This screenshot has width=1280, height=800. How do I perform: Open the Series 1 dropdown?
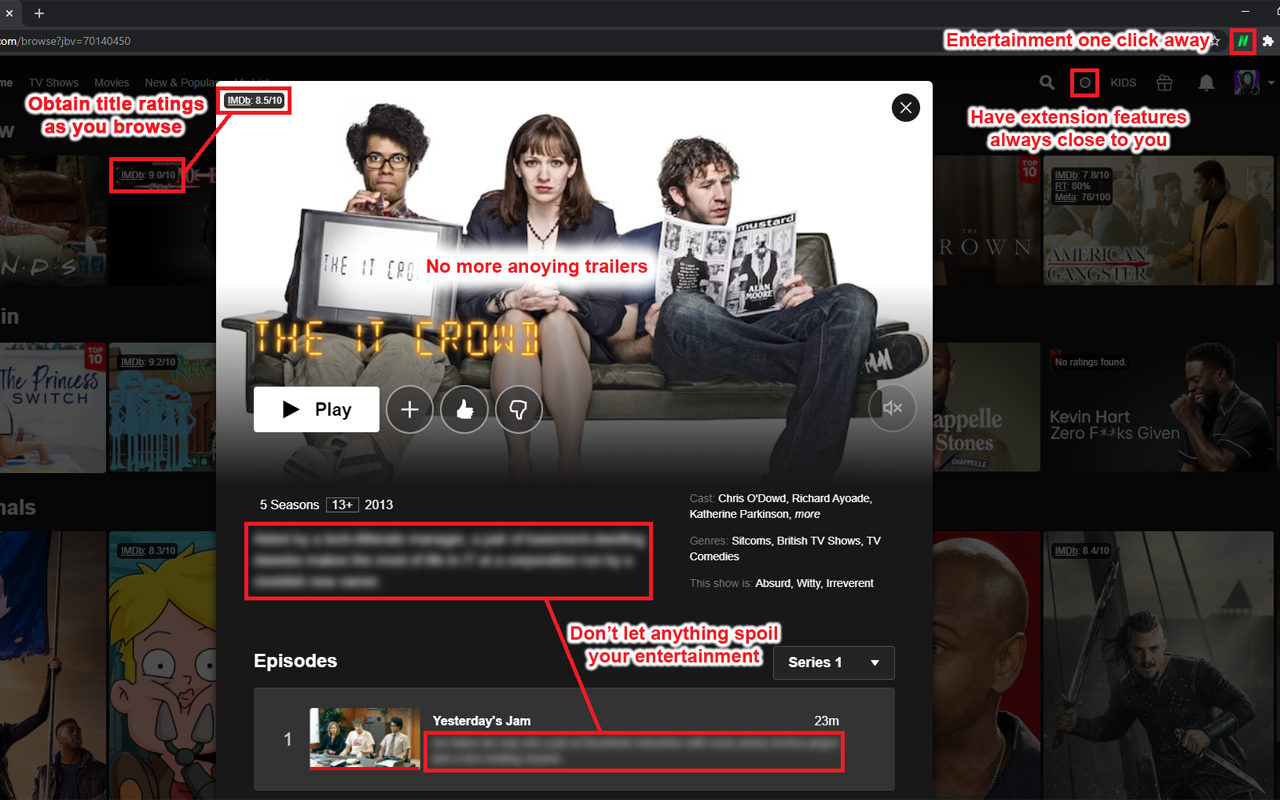point(833,662)
